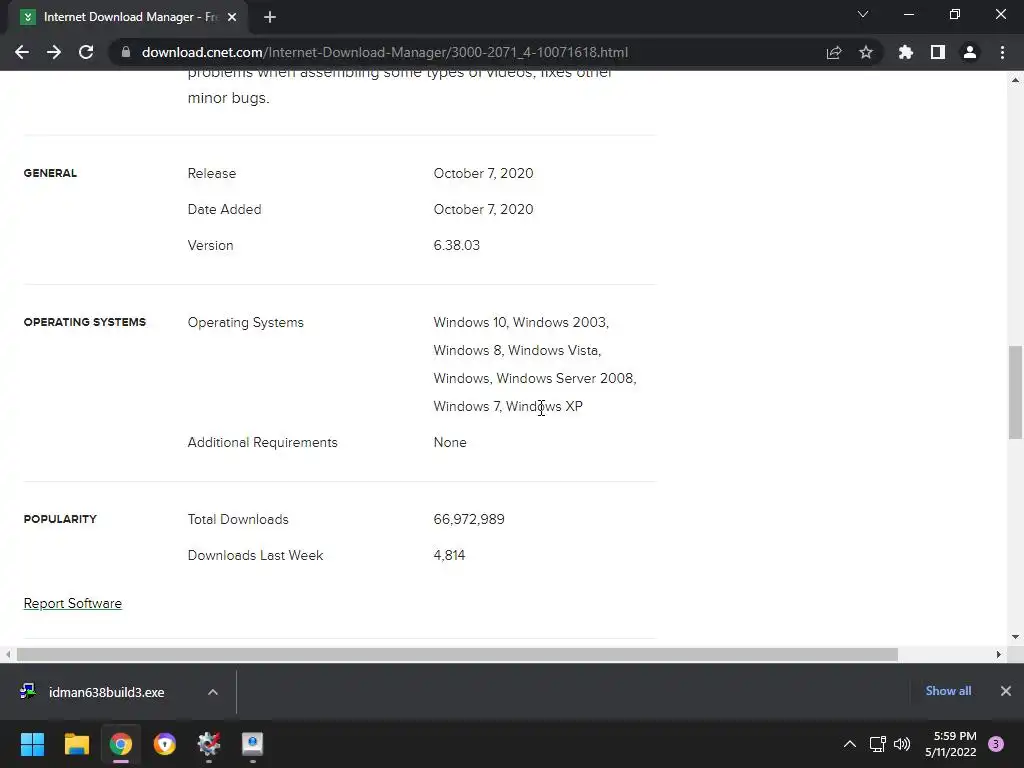Click vertical scrollbar up arrow
Viewport: 1024px width, 768px height.
pyautogui.click(x=1016, y=80)
